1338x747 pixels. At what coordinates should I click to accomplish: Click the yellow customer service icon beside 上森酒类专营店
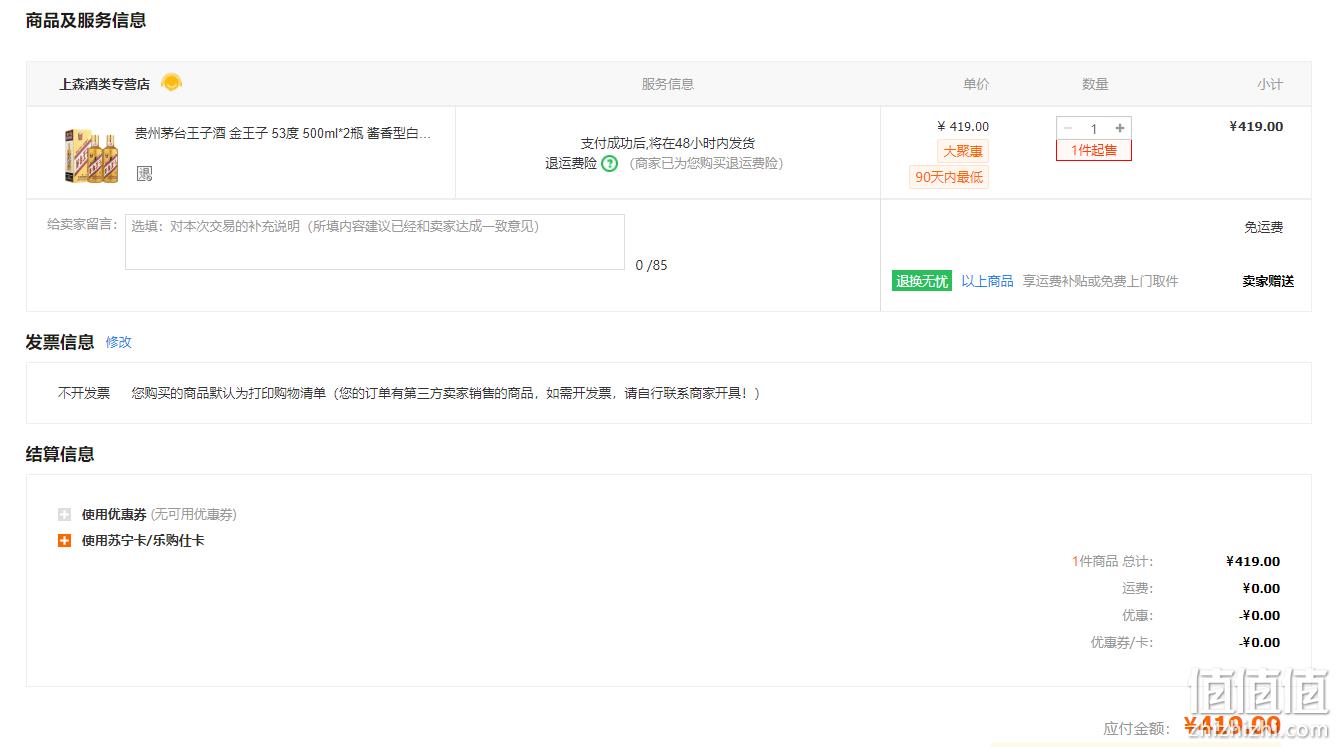172,83
